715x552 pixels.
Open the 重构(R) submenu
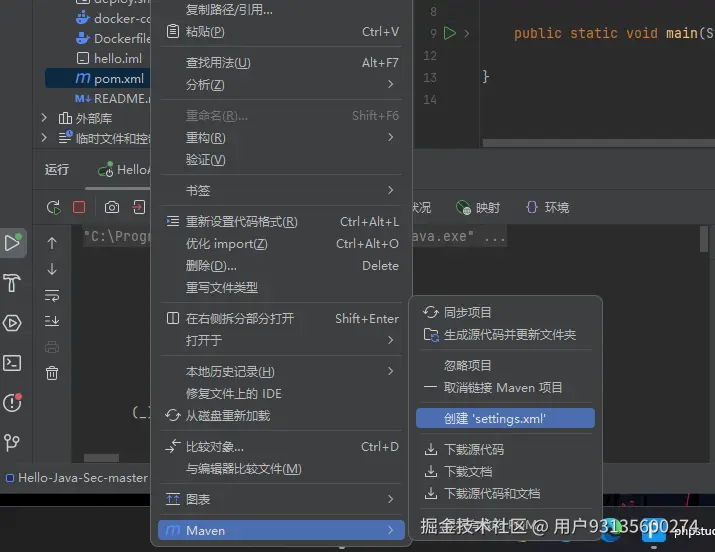tap(281, 137)
